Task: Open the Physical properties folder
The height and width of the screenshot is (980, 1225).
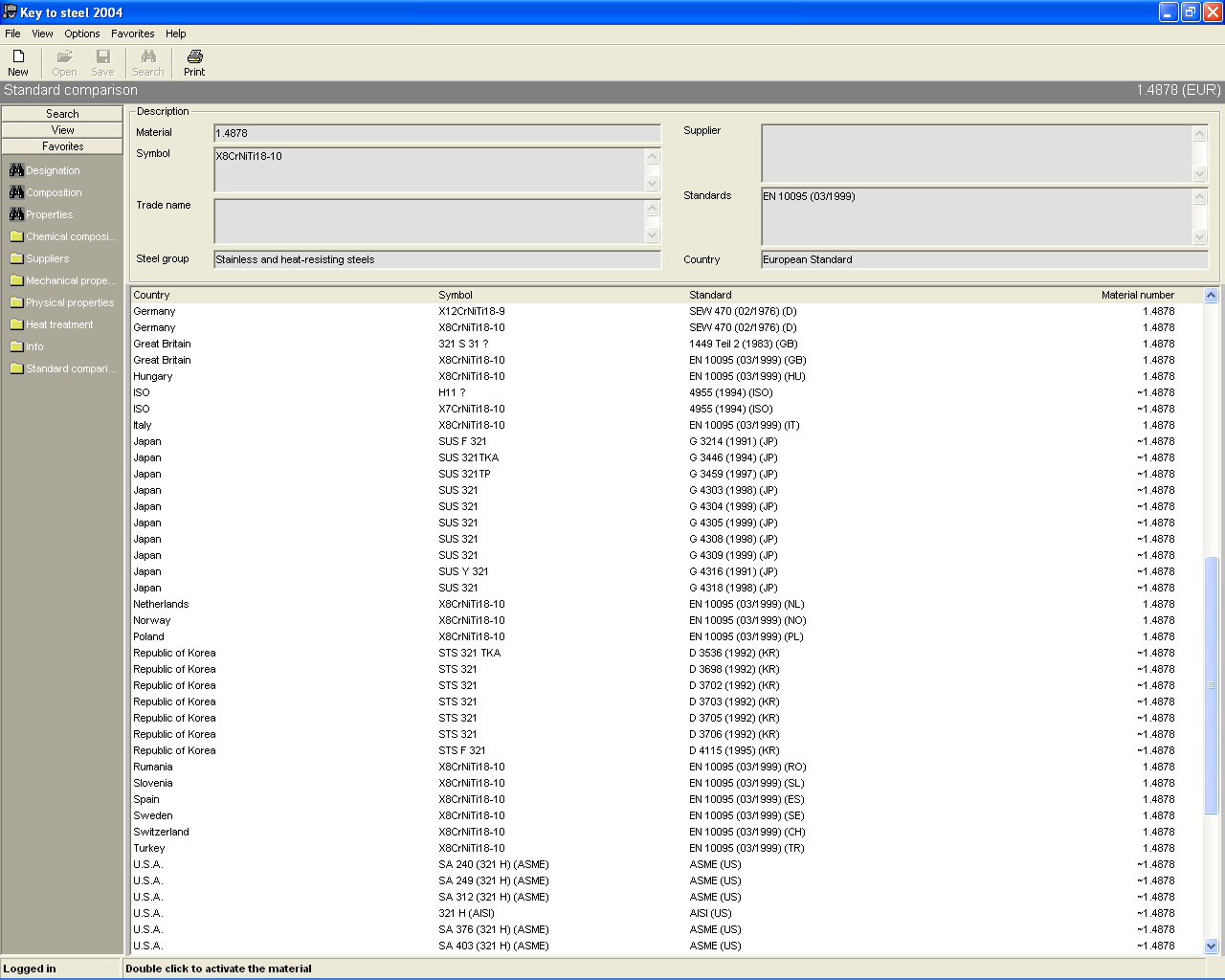Action: pos(62,302)
